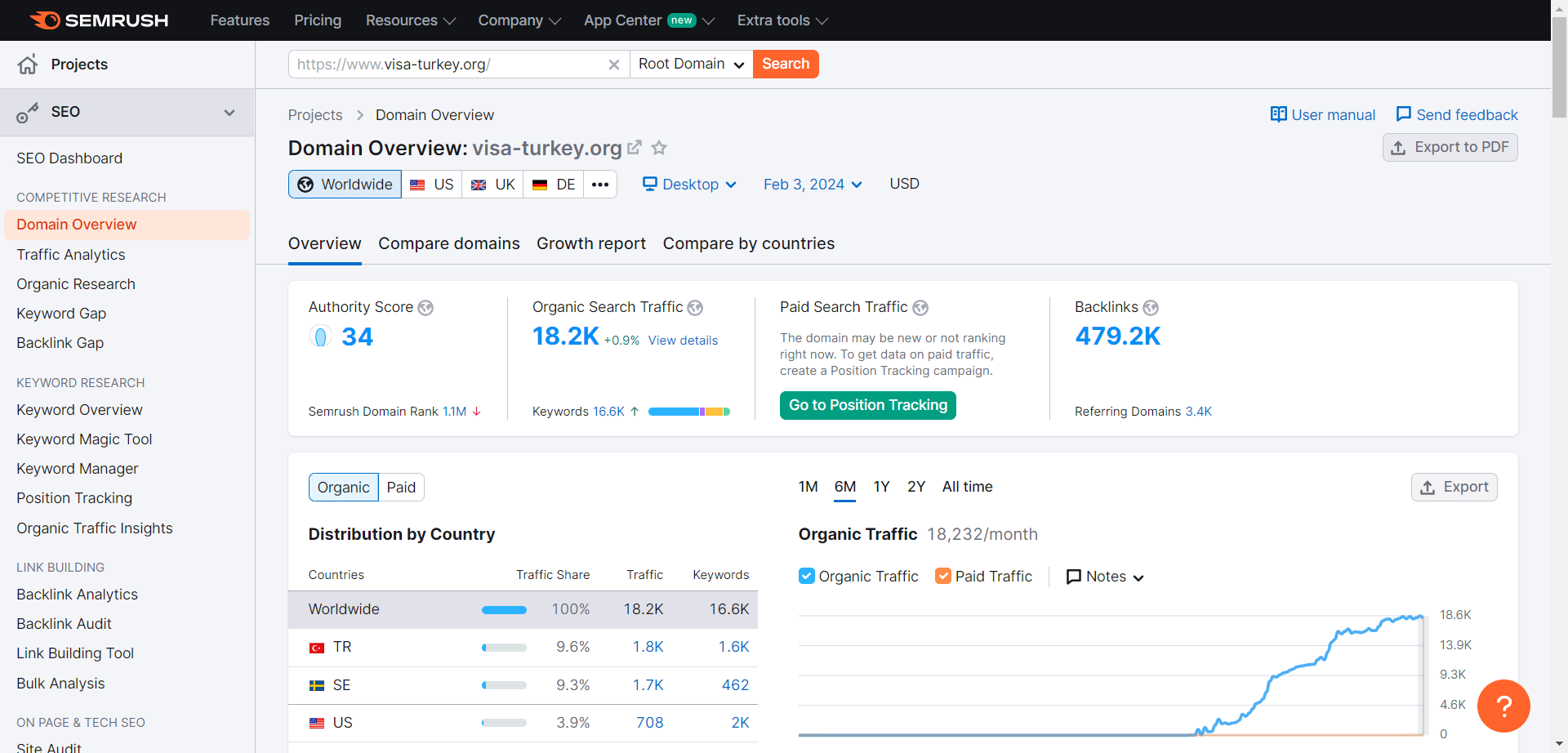Viewport: 1568px width, 753px height.
Task: Open the Root Domain dropdown
Action: click(x=692, y=65)
